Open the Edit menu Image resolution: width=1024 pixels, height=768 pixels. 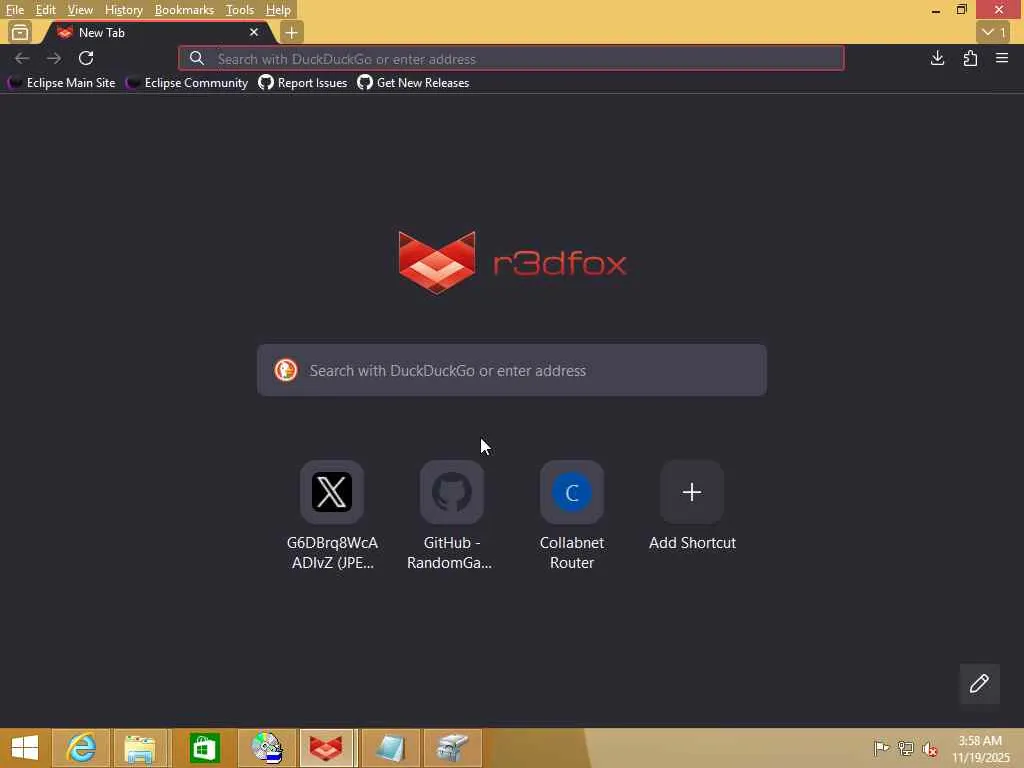pos(45,10)
